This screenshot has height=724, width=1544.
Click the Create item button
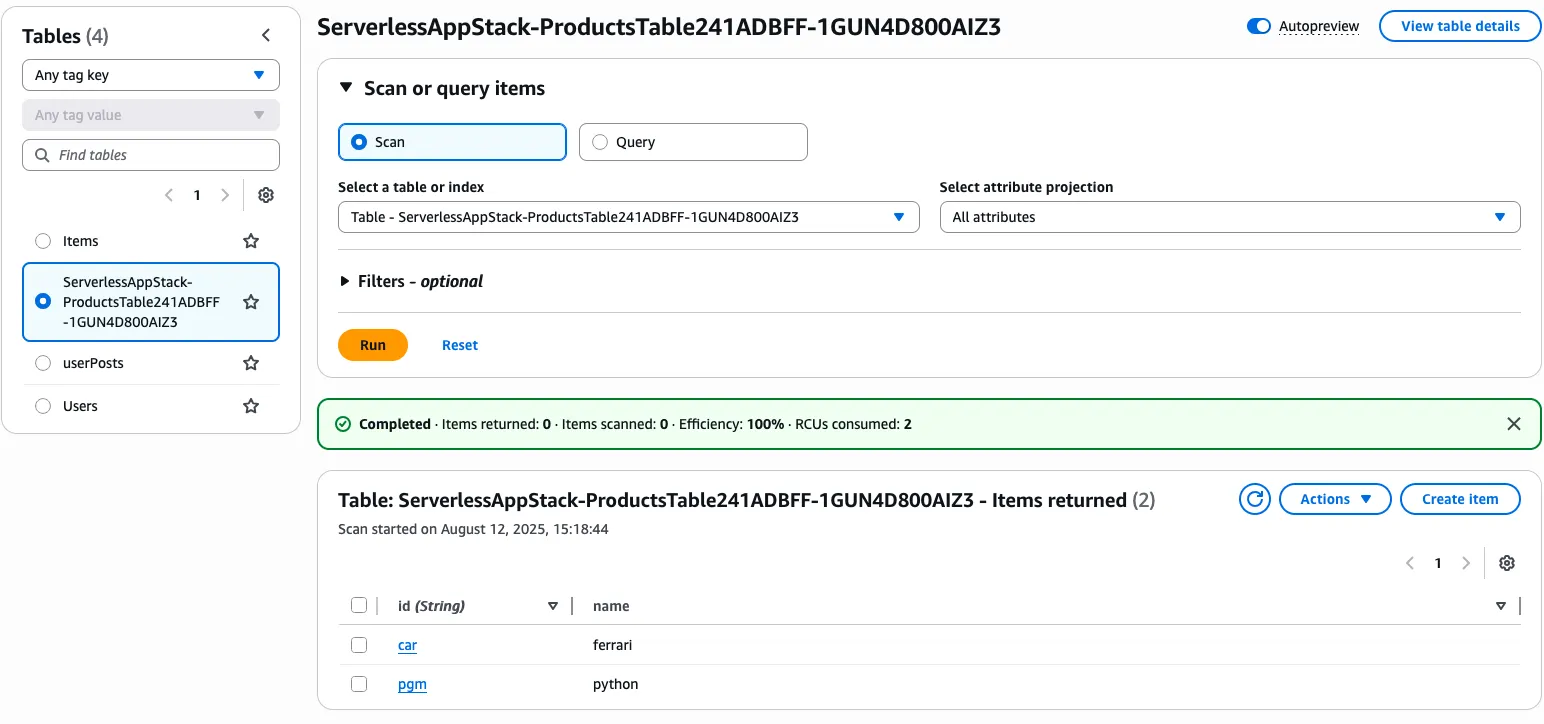(x=1460, y=499)
